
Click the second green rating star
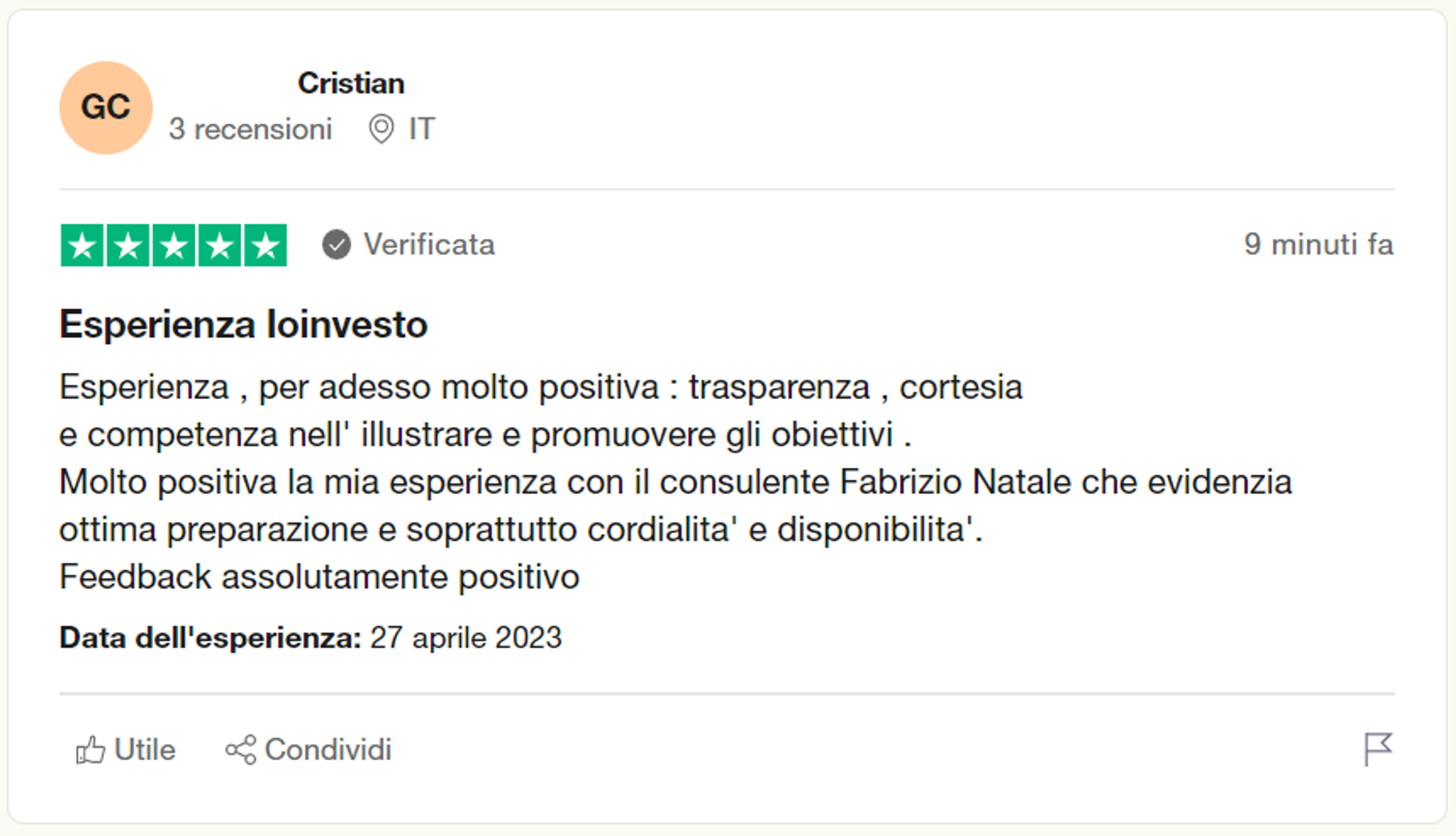128,245
